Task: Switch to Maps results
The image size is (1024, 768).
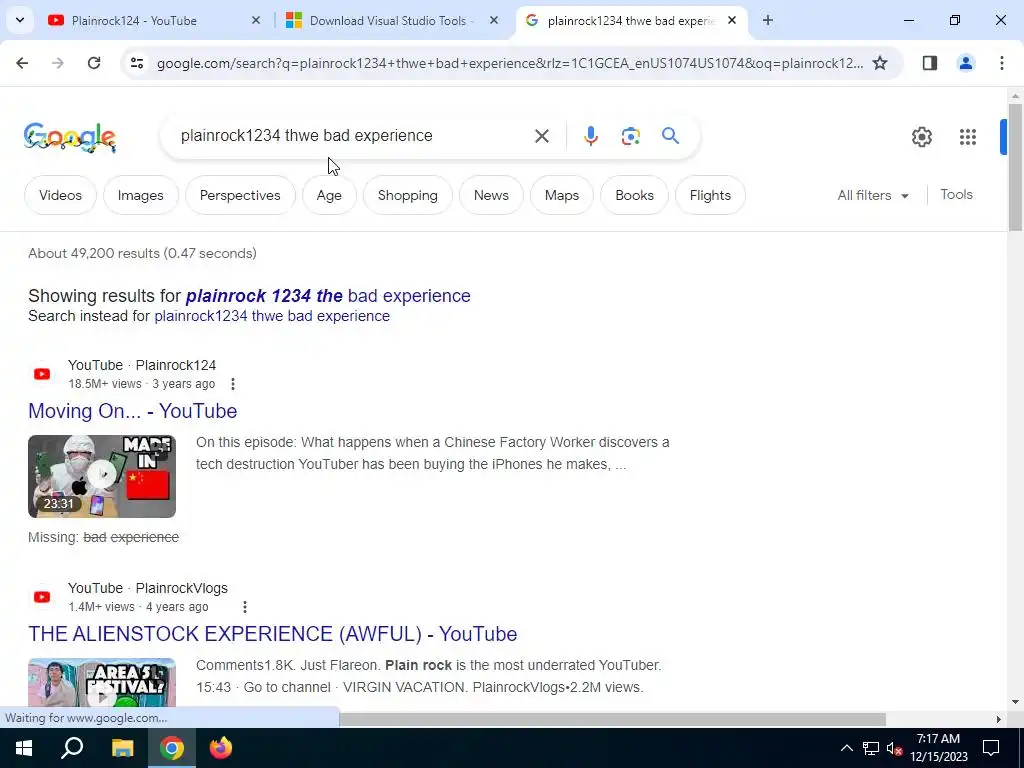Action: [562, 195]
